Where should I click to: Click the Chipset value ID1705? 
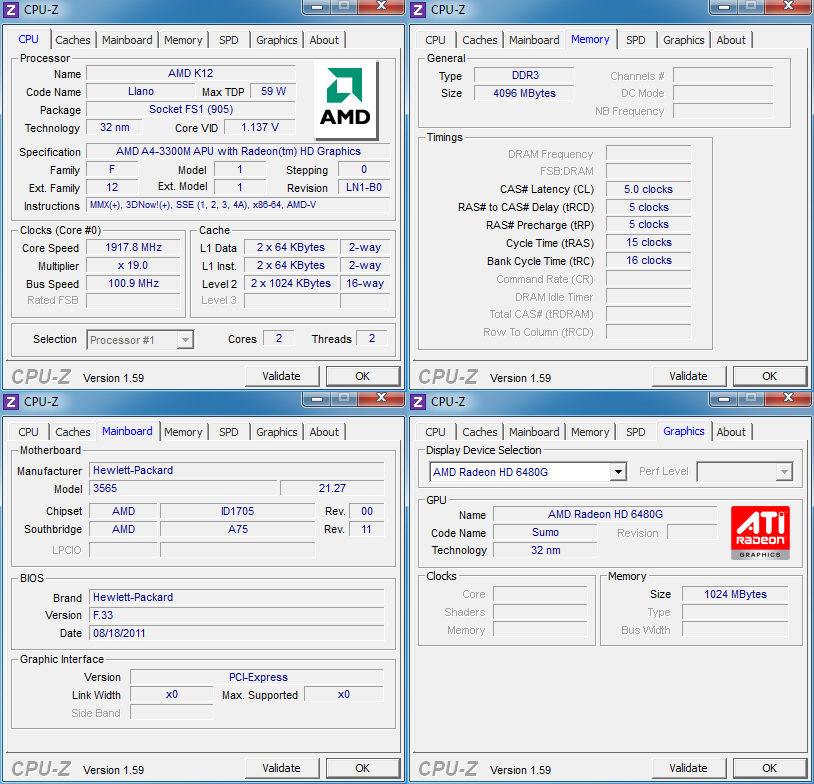point(238,511)
